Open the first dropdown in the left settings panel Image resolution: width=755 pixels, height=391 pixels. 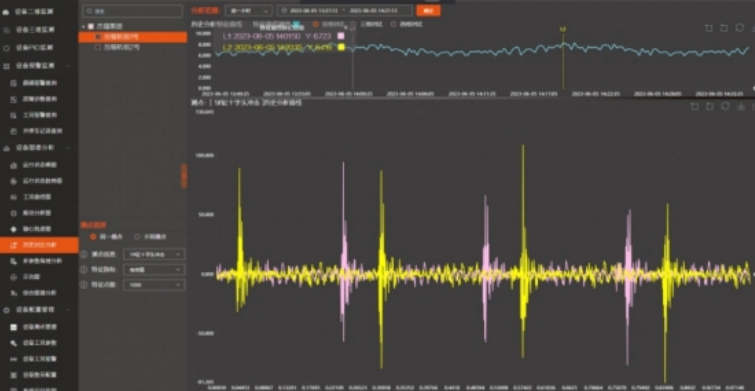154,254
